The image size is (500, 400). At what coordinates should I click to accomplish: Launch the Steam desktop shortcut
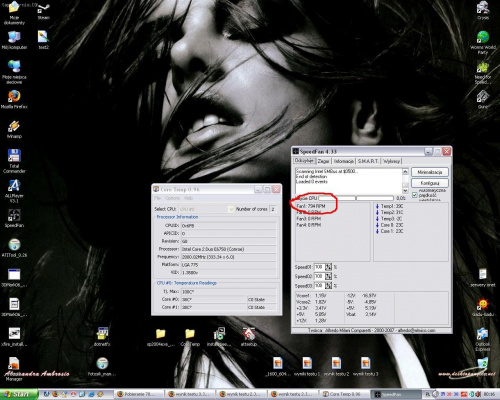point(44,12)
